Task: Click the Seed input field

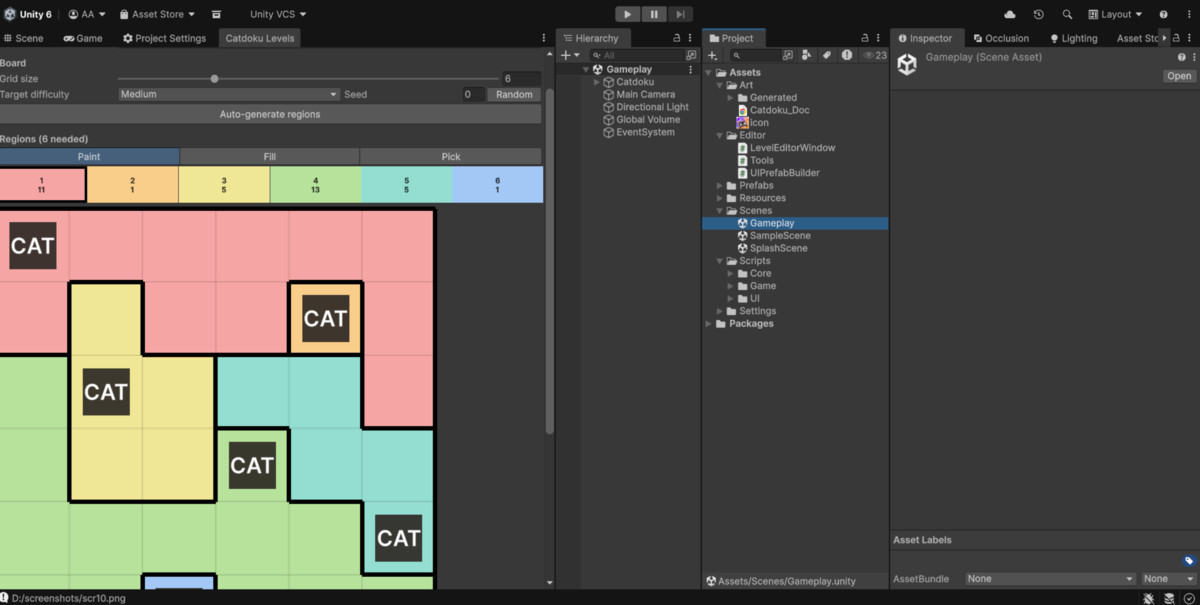Action: coord(472,94)
